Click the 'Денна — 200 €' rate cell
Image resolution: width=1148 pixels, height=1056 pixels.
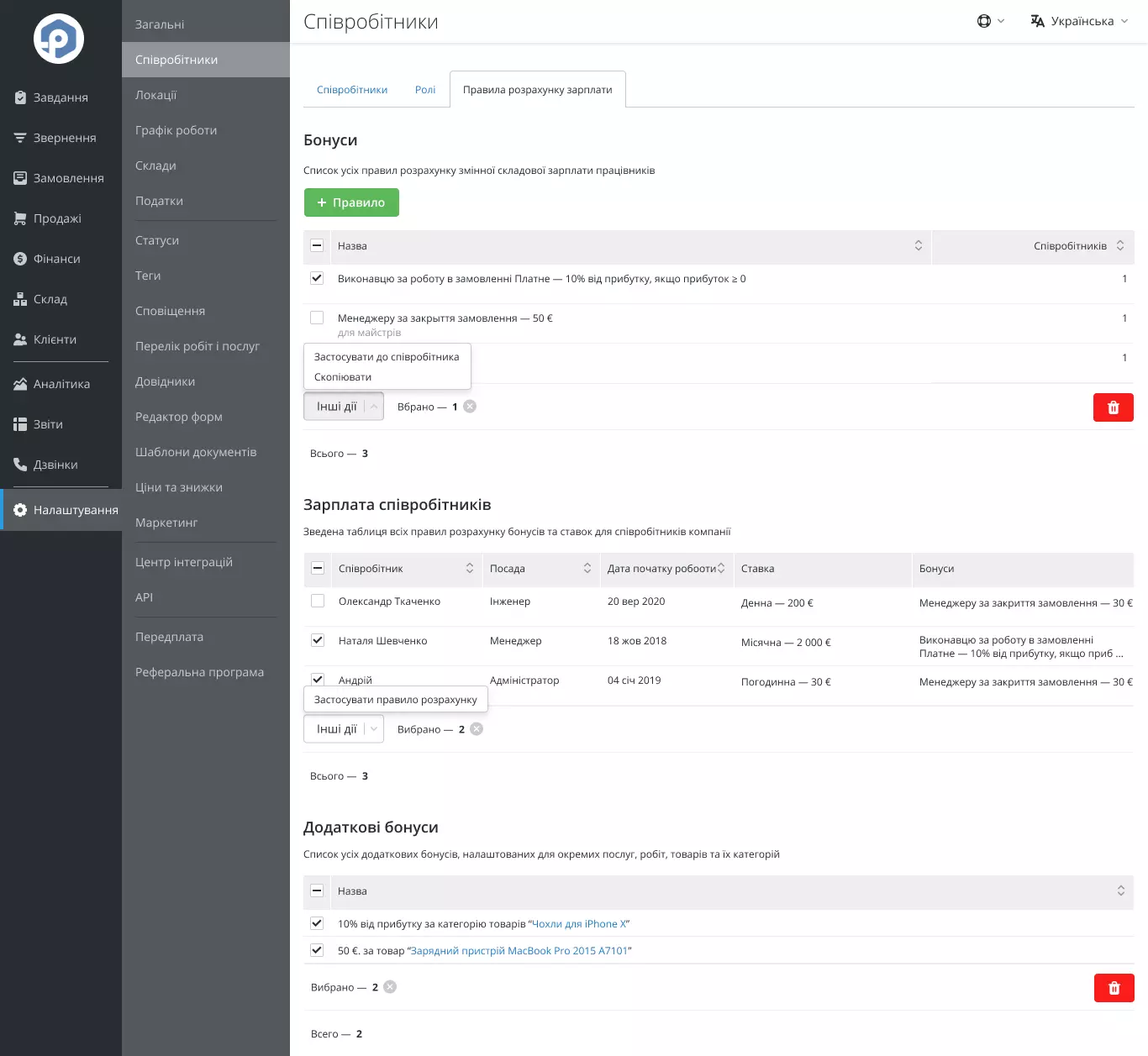pos(777,603)
